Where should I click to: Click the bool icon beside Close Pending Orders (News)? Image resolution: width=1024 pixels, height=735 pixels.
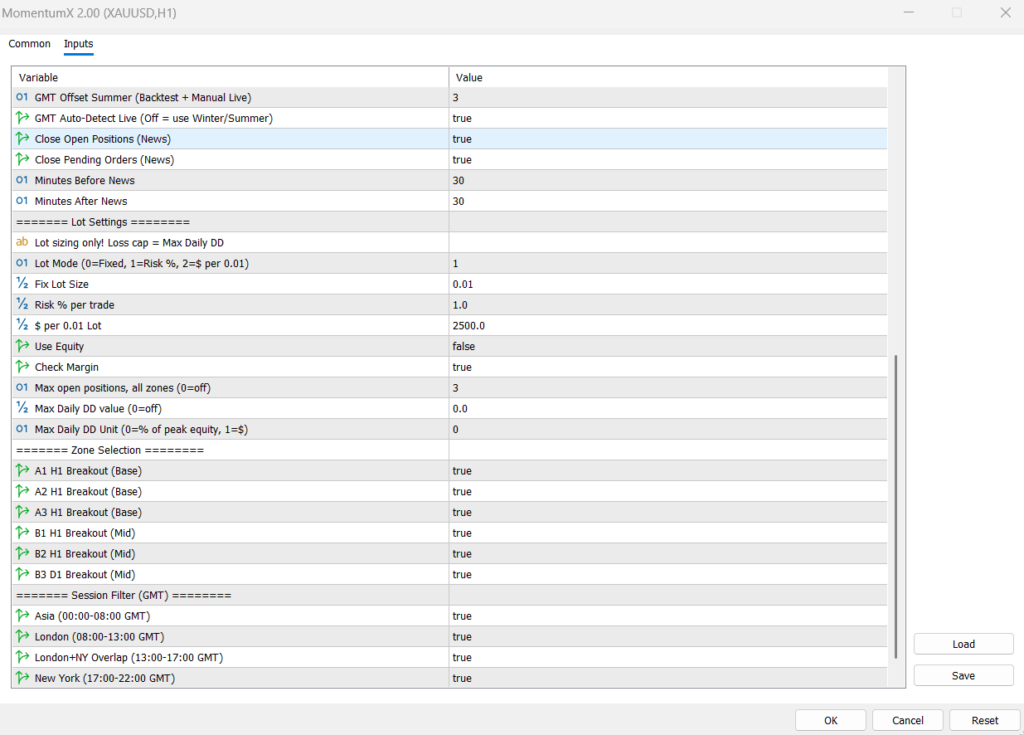tap(22, 159)
